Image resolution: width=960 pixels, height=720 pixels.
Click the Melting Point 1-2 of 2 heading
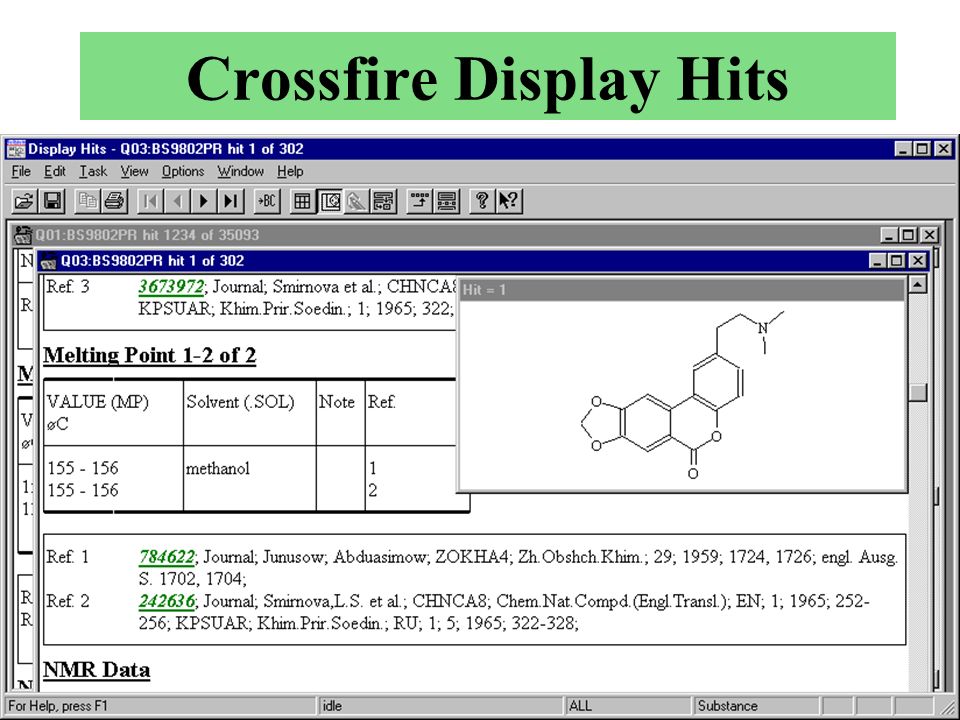tap(149, 356)
